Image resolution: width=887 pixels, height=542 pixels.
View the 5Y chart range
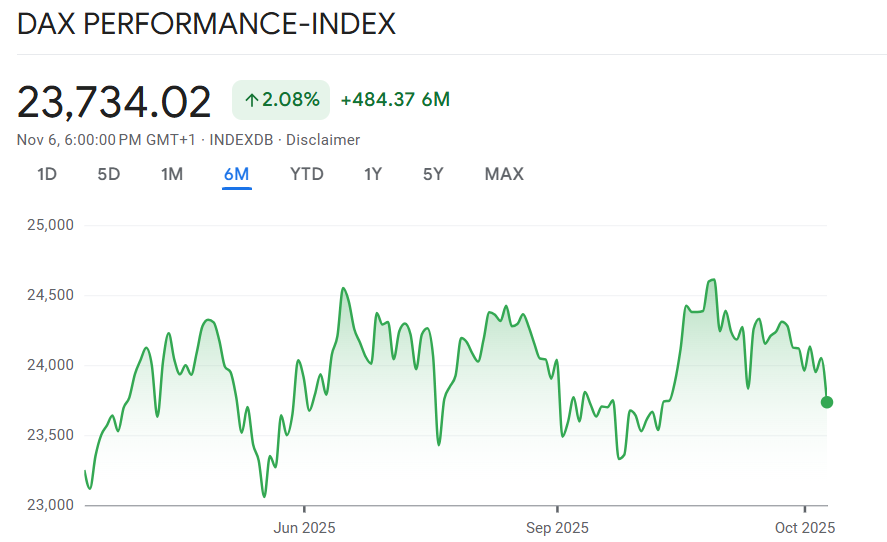click(x=433, y=174)
